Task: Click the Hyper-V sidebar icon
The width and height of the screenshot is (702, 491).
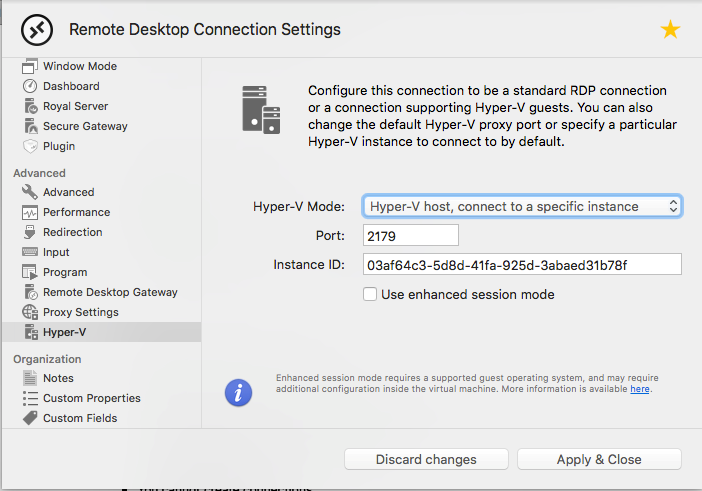Action: tap(31, 332)
